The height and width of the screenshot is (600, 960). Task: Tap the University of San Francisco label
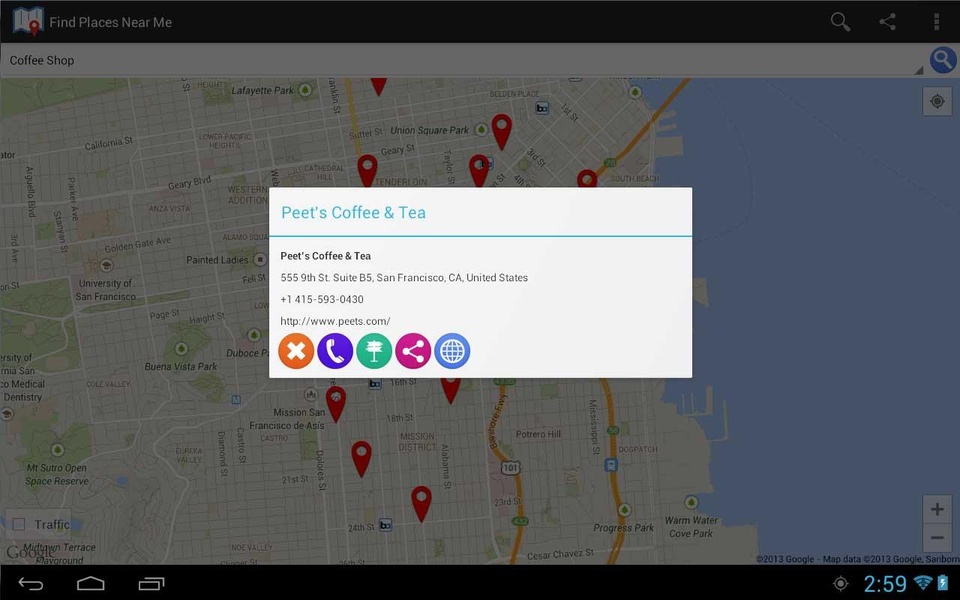point(105,290)
